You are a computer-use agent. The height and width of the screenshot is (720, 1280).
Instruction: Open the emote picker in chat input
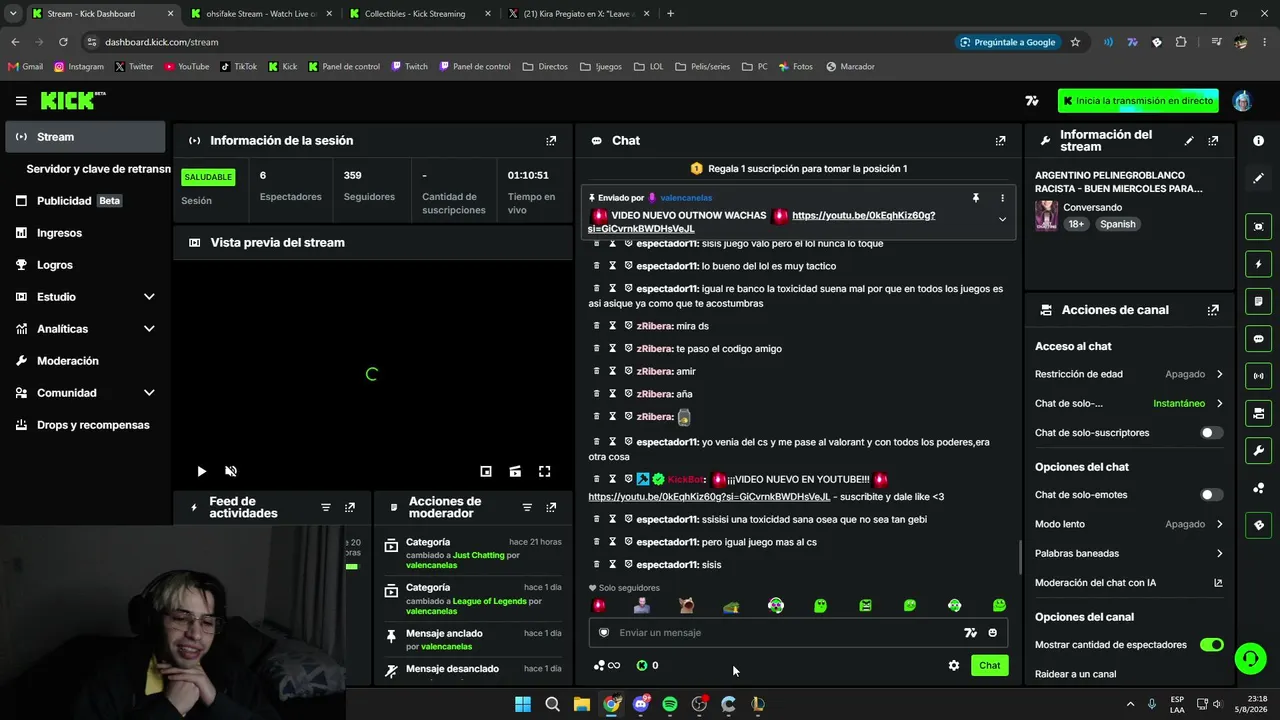992,633
